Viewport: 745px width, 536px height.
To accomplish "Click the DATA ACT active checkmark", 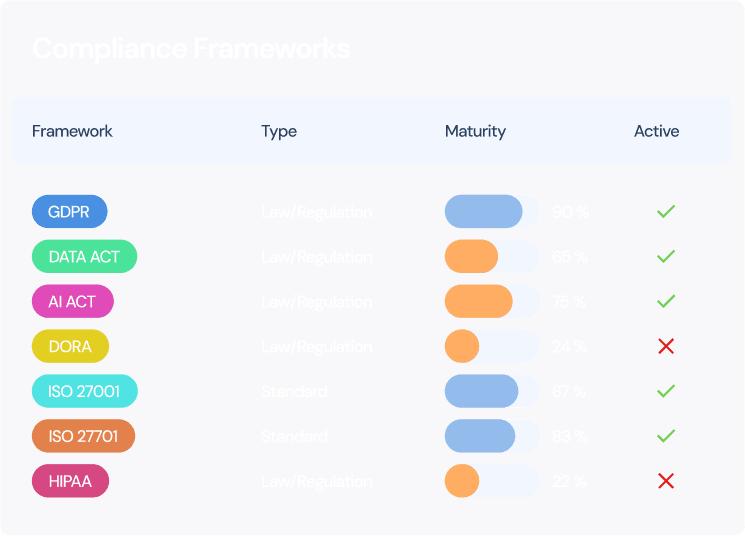I will [666, 257].
